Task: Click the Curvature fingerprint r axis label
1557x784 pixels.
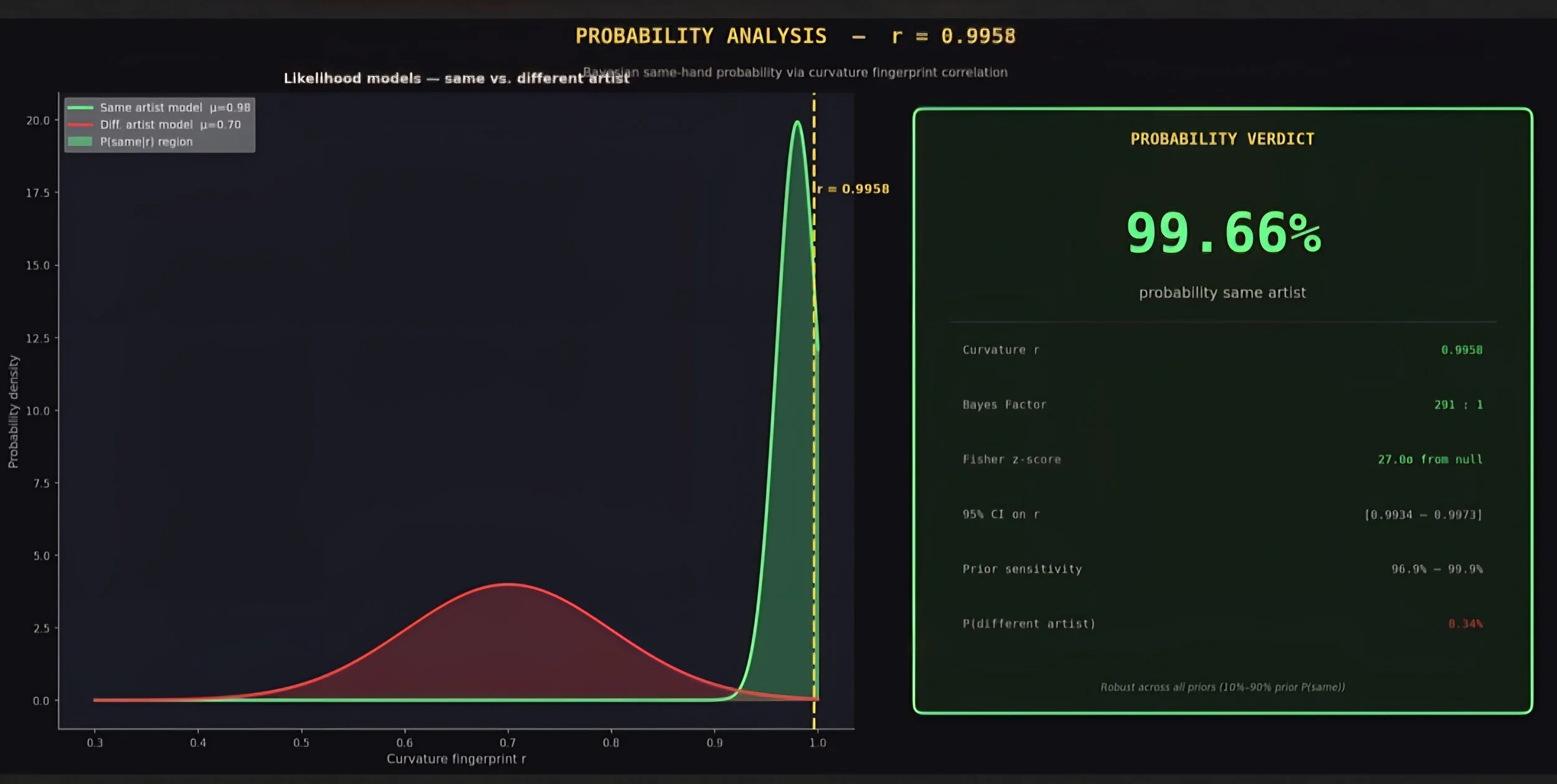Action: coord(456,759)
